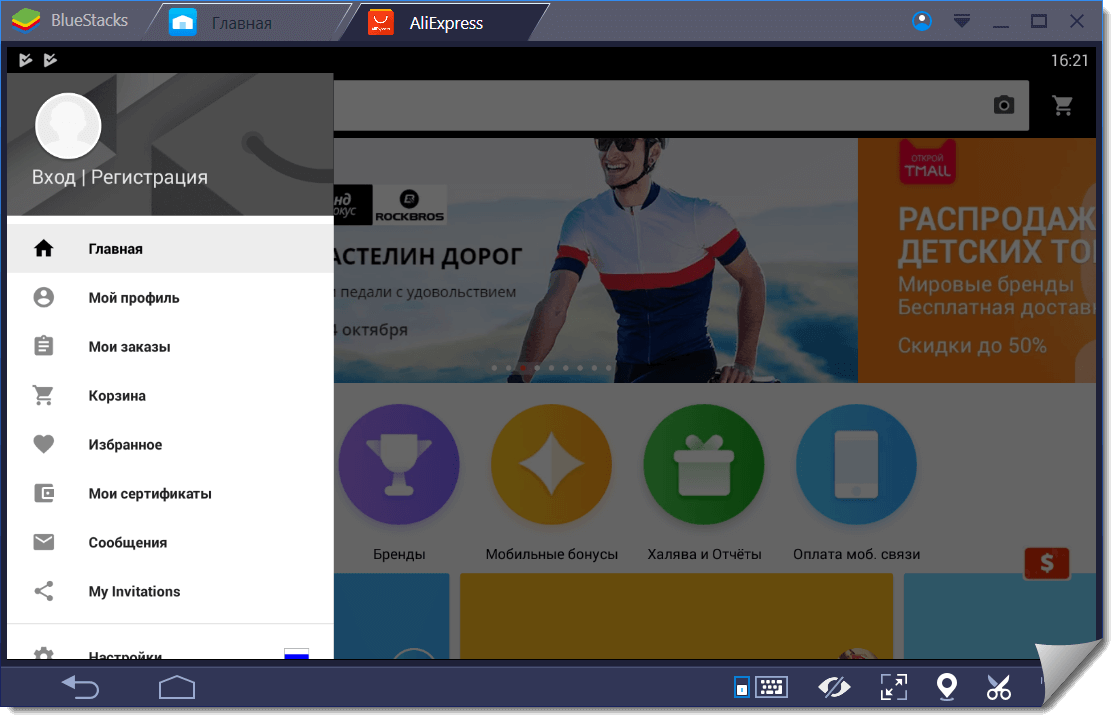Toggle the on-screen keyboard controls icon

(x=771, y=687)
